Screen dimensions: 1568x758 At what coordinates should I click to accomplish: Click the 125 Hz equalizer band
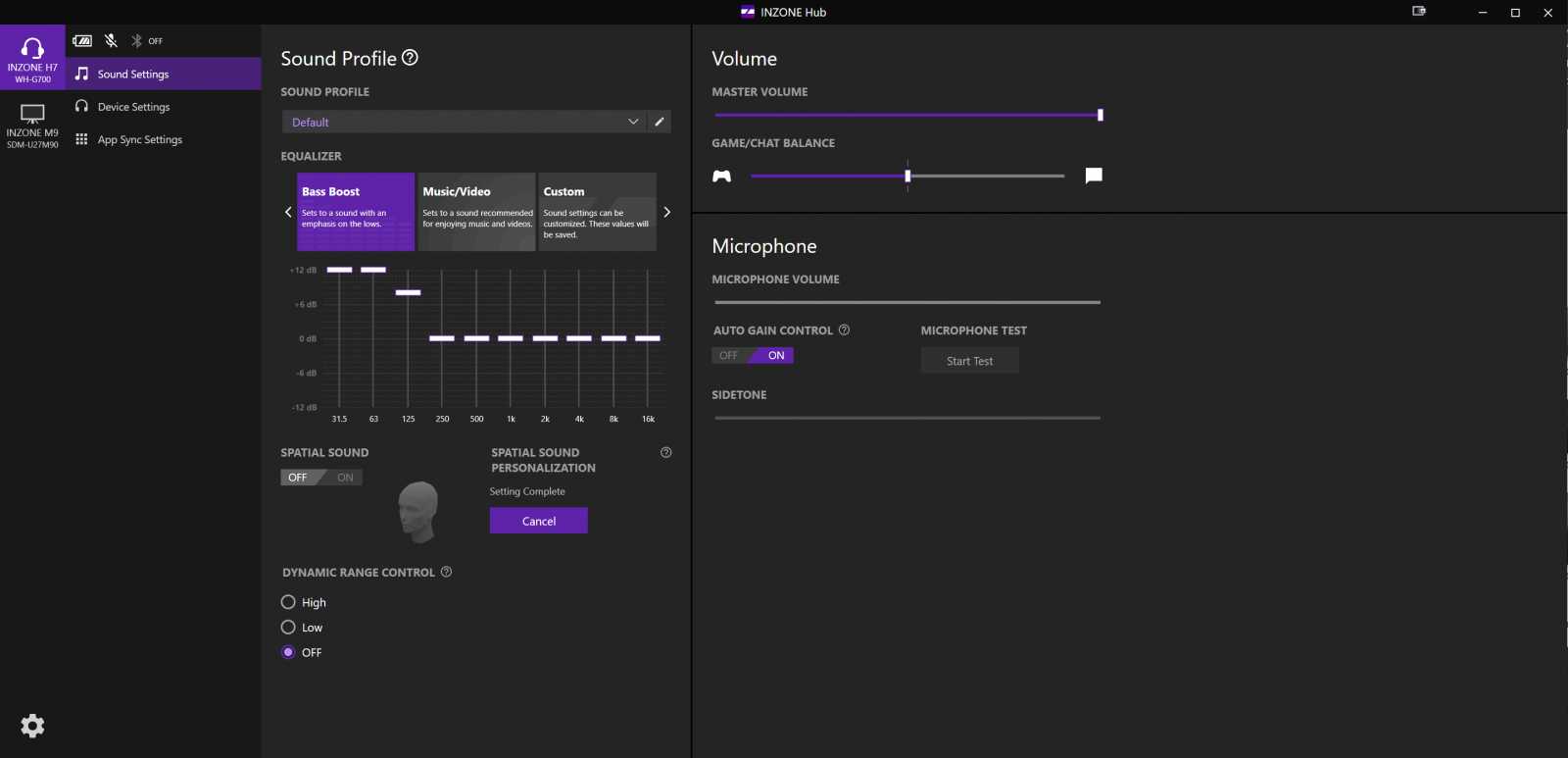tap(408, 292)
